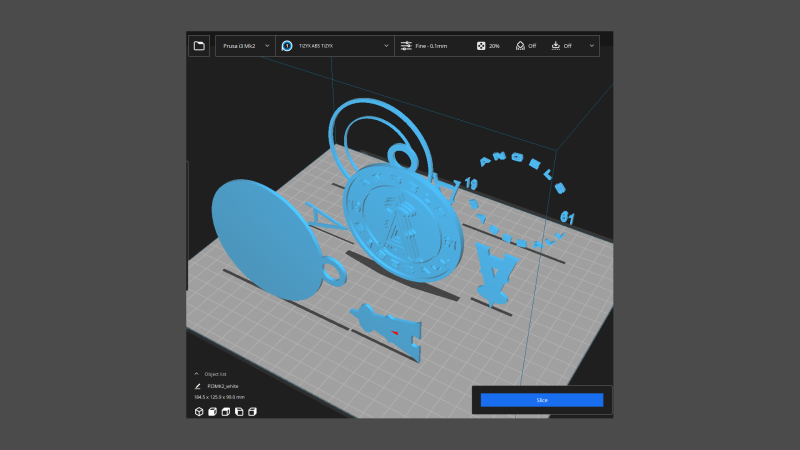This screenshot has width=800, height=450.
Task: Open the file folder icon
Action: [x=199, y=46]
